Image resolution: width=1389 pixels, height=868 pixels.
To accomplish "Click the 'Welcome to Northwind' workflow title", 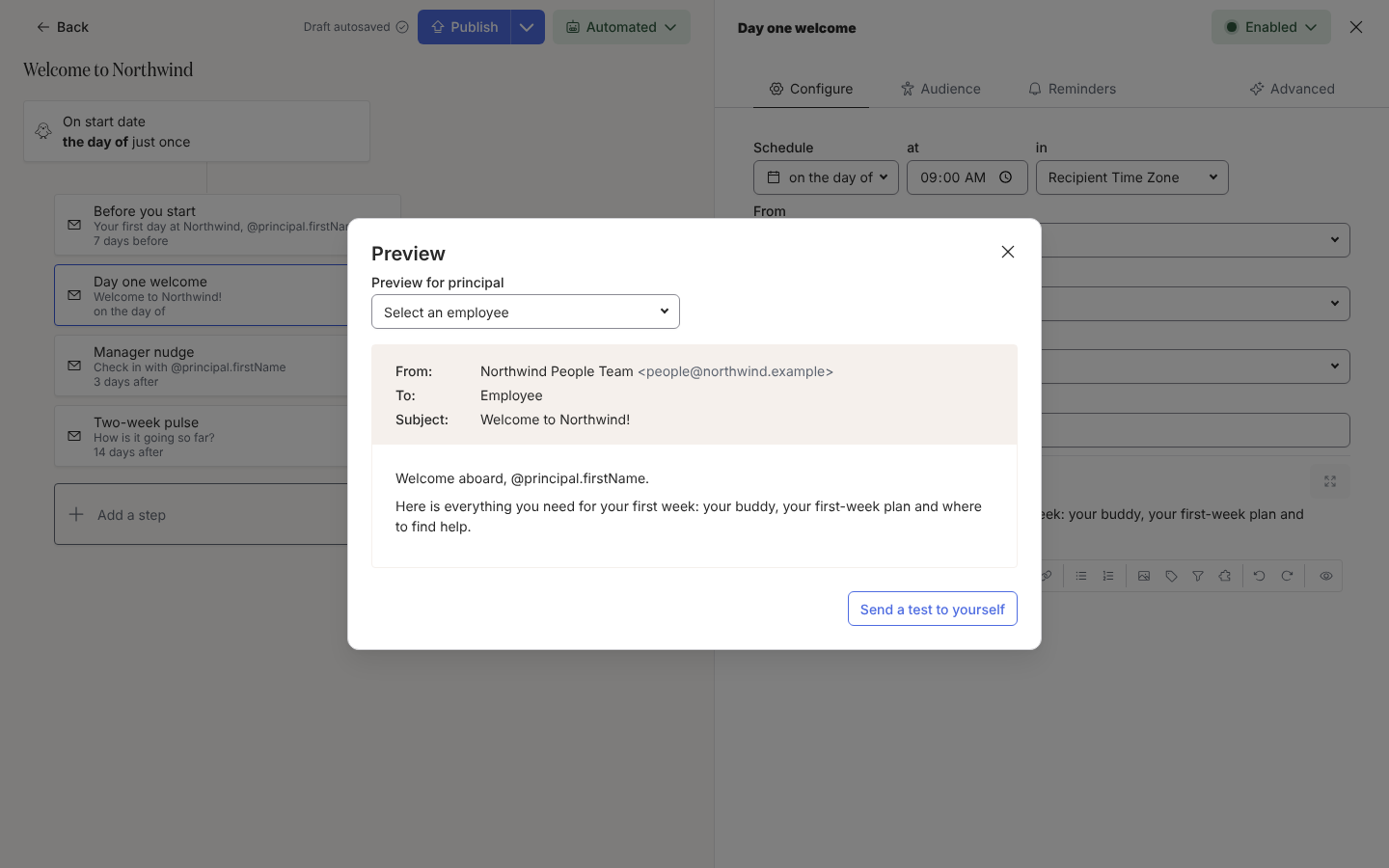I will pyautogui.click(x=108, y=69).
